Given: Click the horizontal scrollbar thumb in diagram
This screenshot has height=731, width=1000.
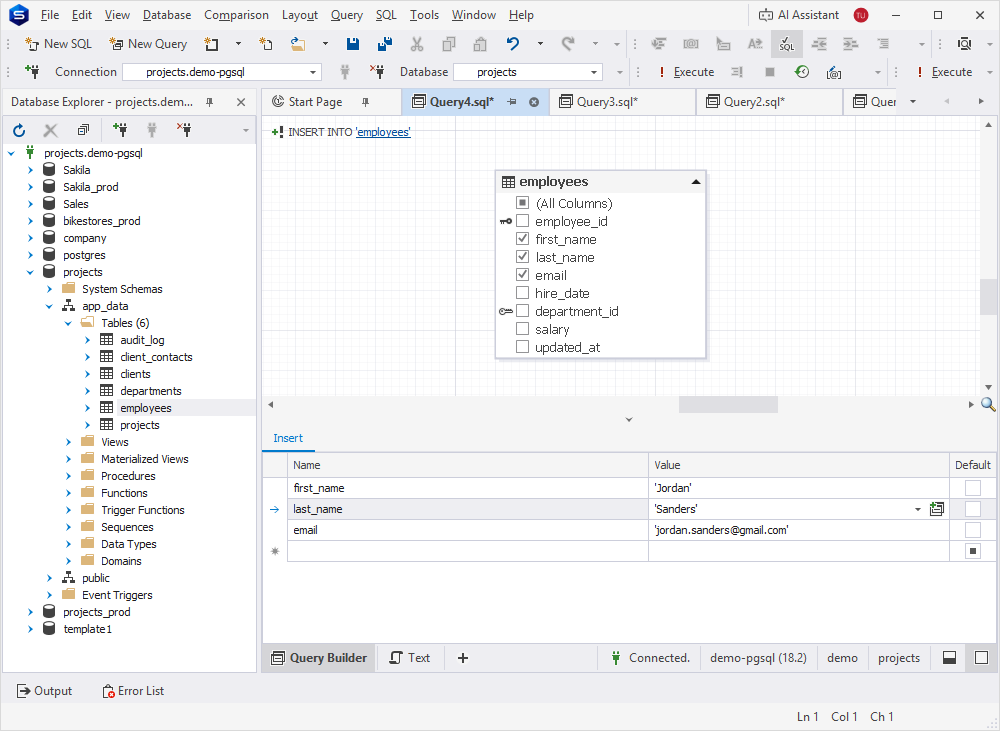Looking at the screenshot, I should click(x=728, y=404).
